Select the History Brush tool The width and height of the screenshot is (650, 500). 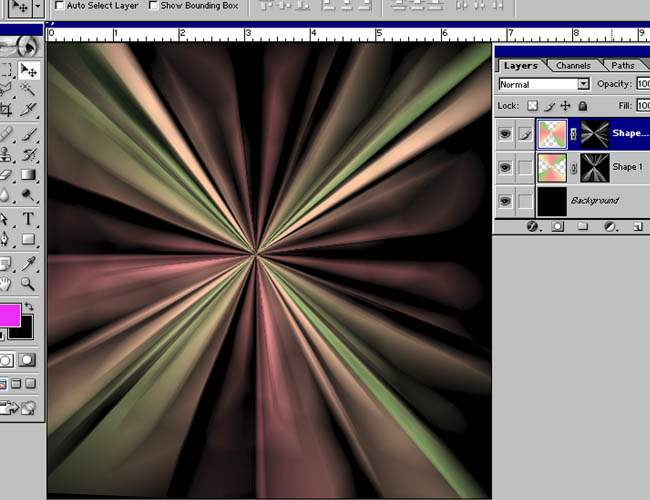tap(28, 155)
